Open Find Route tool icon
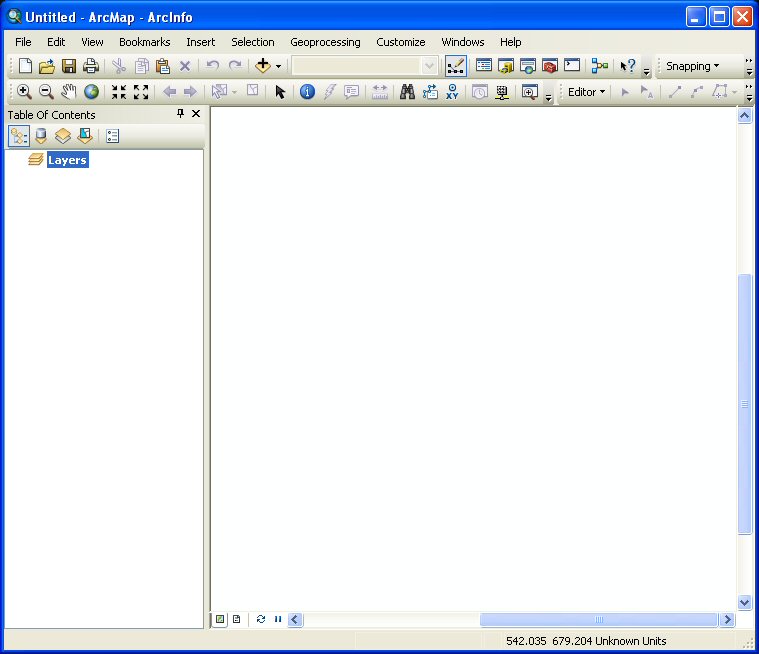Image resolution: width=759 pixels, height=654 pixels. pyautogui.click(x=430, y=91)
